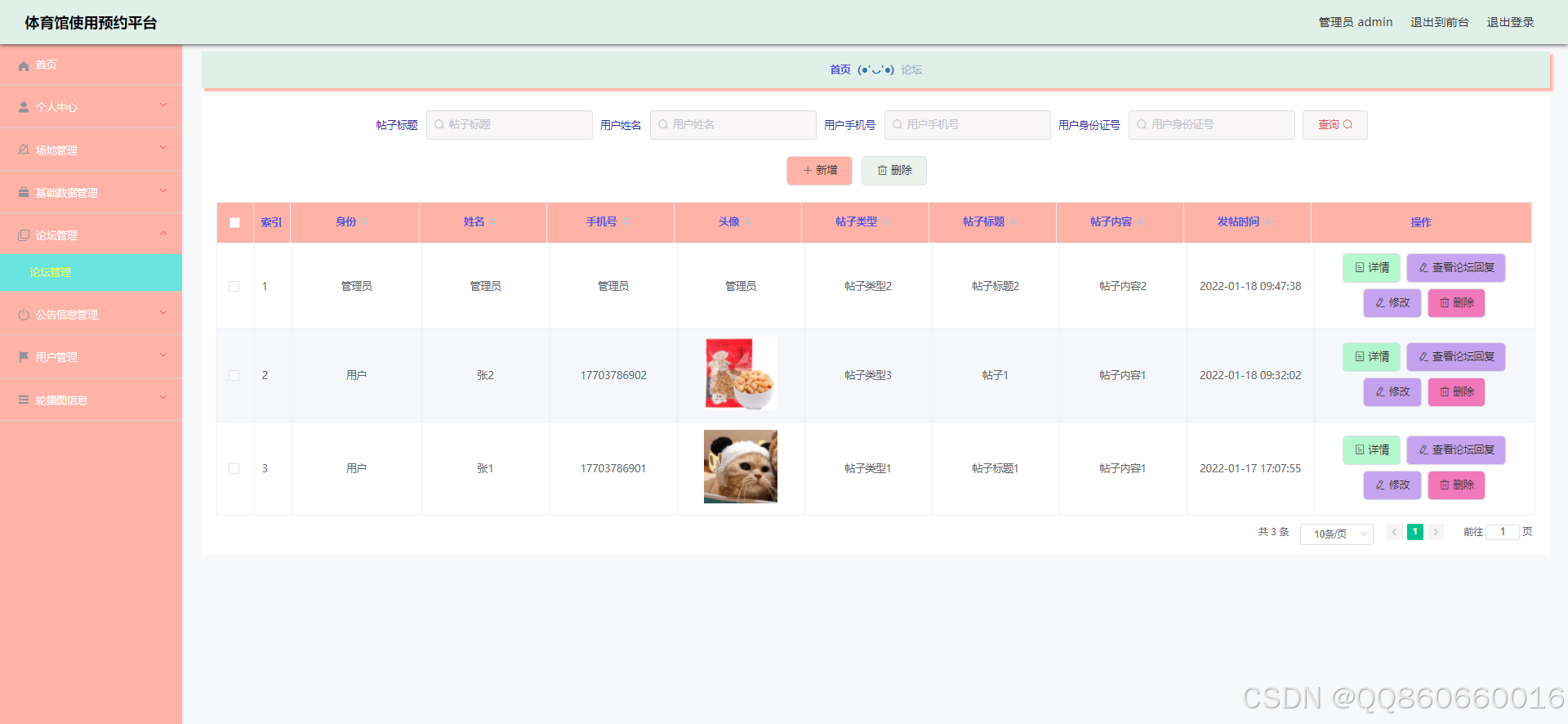Open cat avatar thumbnail for 张1
This screenshot has width=1568, height=724.
coord(741,467)
